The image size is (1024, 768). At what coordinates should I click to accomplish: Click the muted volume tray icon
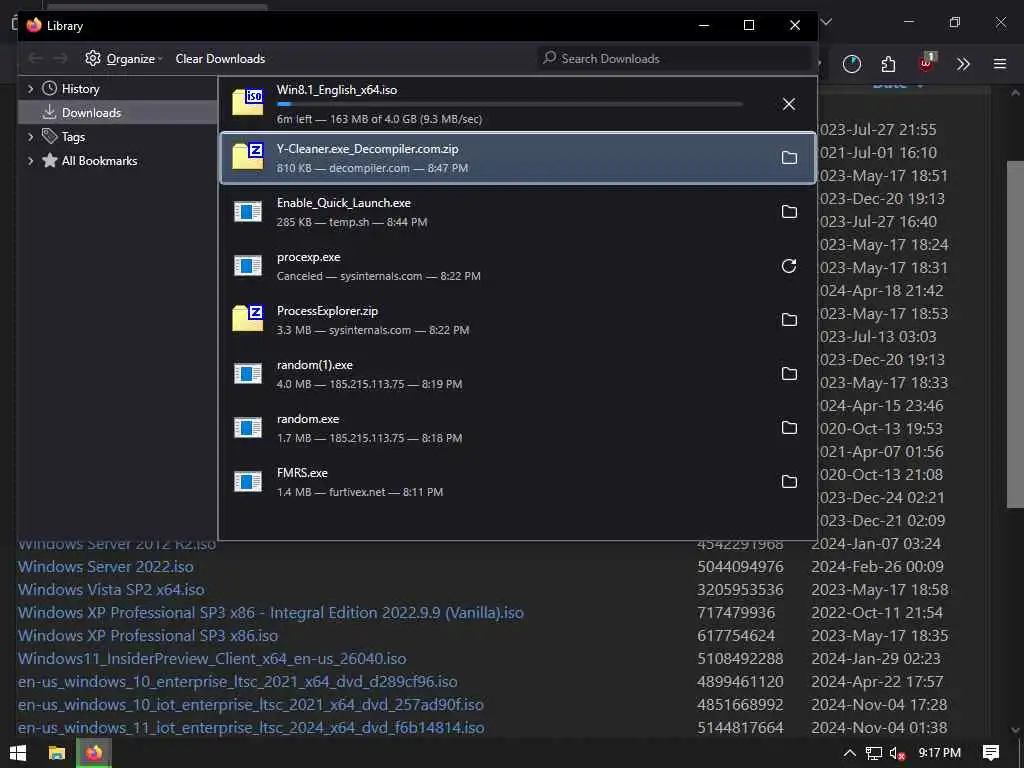(x=897, y=753)
